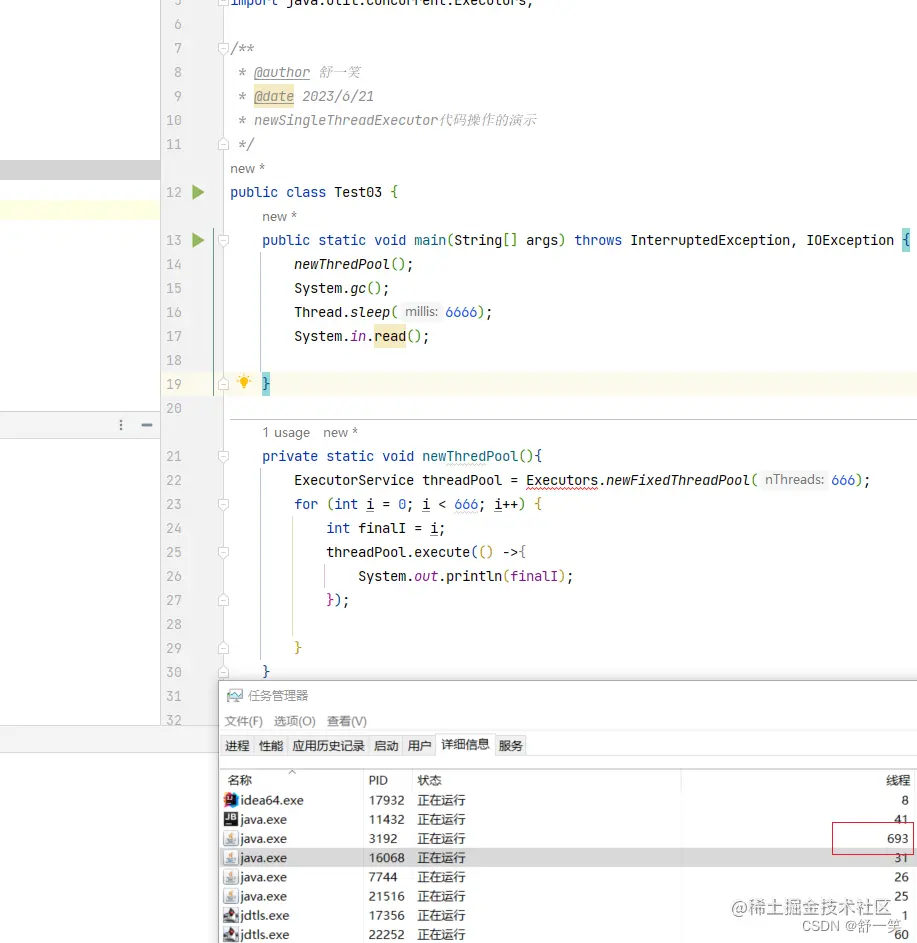Collapse the Javadoc comment fold marker
The width and height of the screenshot is (917, 943).
pyautogui.click(x=223, y=48)
